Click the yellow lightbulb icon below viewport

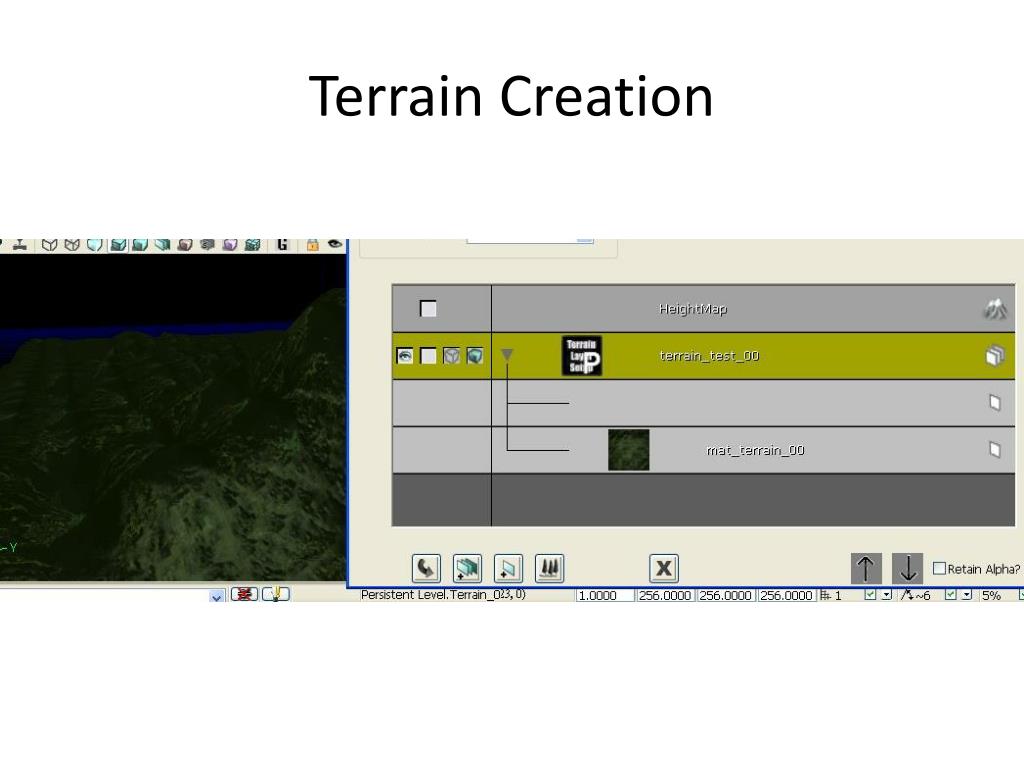(276, 594)
